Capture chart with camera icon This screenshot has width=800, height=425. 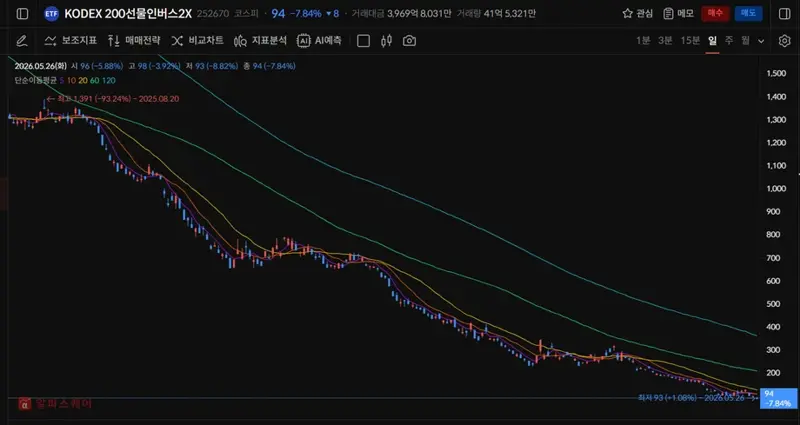[409, 41]
